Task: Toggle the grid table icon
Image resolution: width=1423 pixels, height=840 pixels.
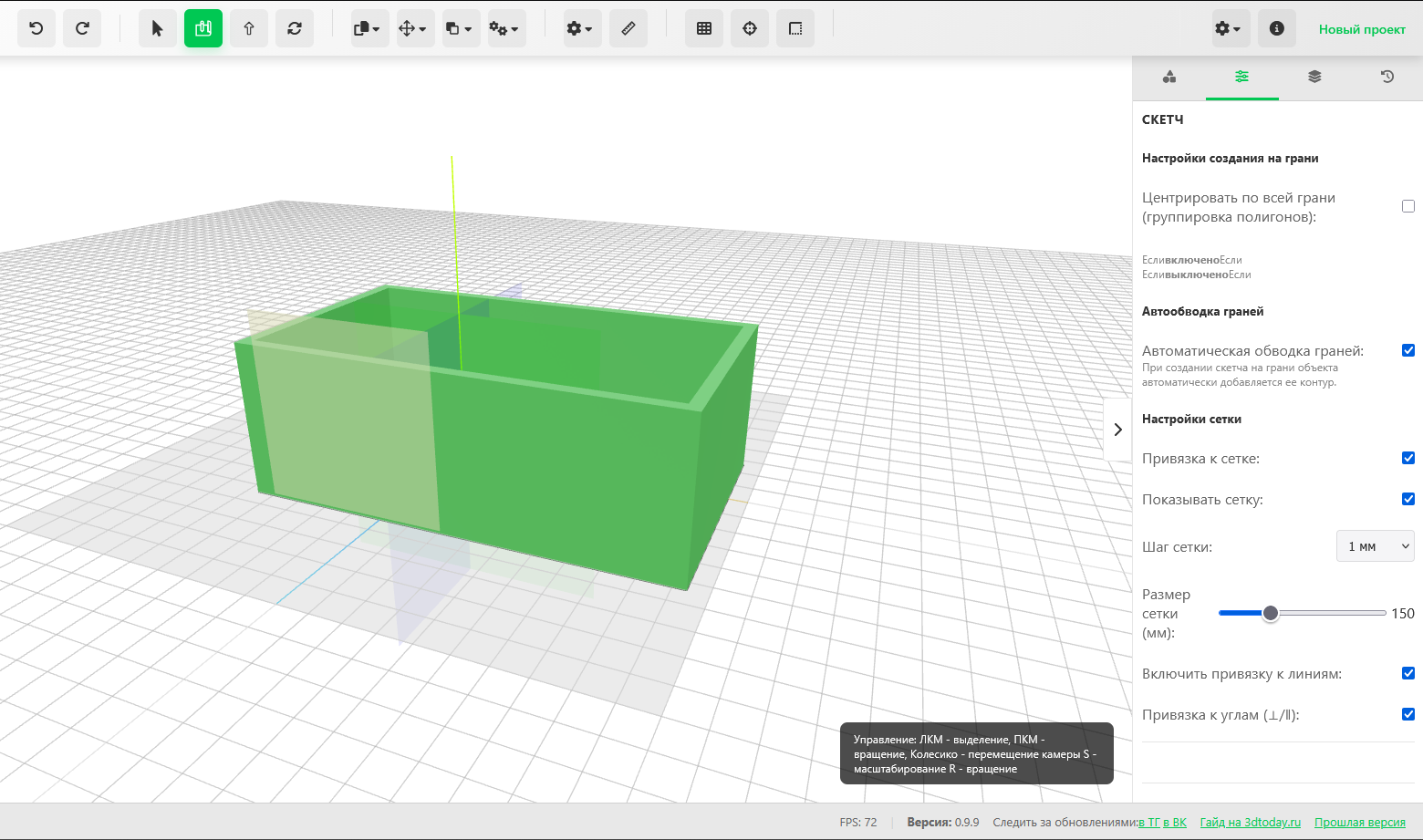Action: pyautogui.click(x=704, y=28)
